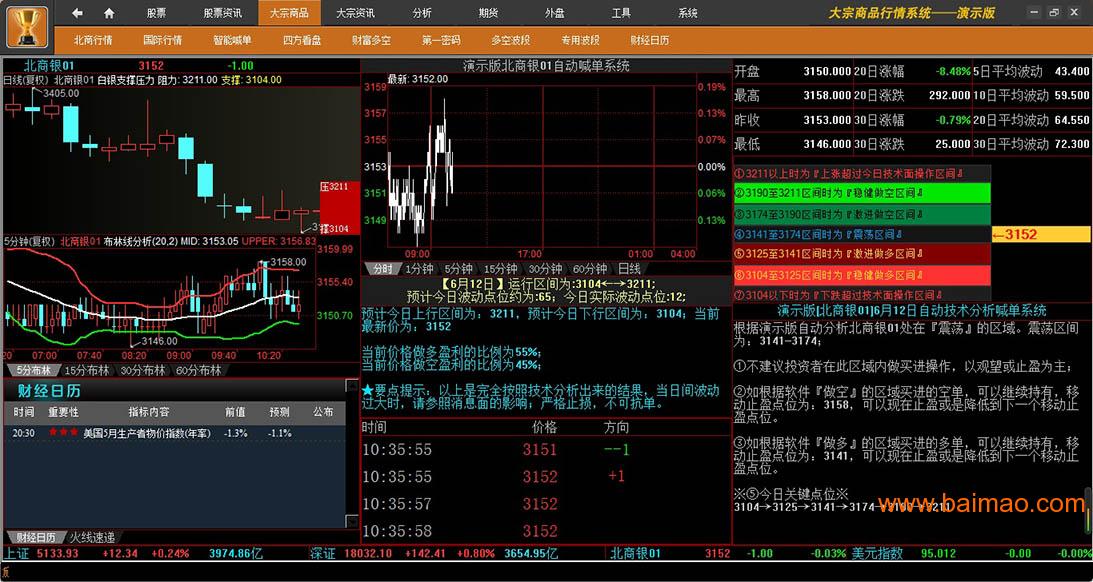Select the 日线 chart period tab
The height and width of the screenshot is (582, 1093).
tap(629, 269)
